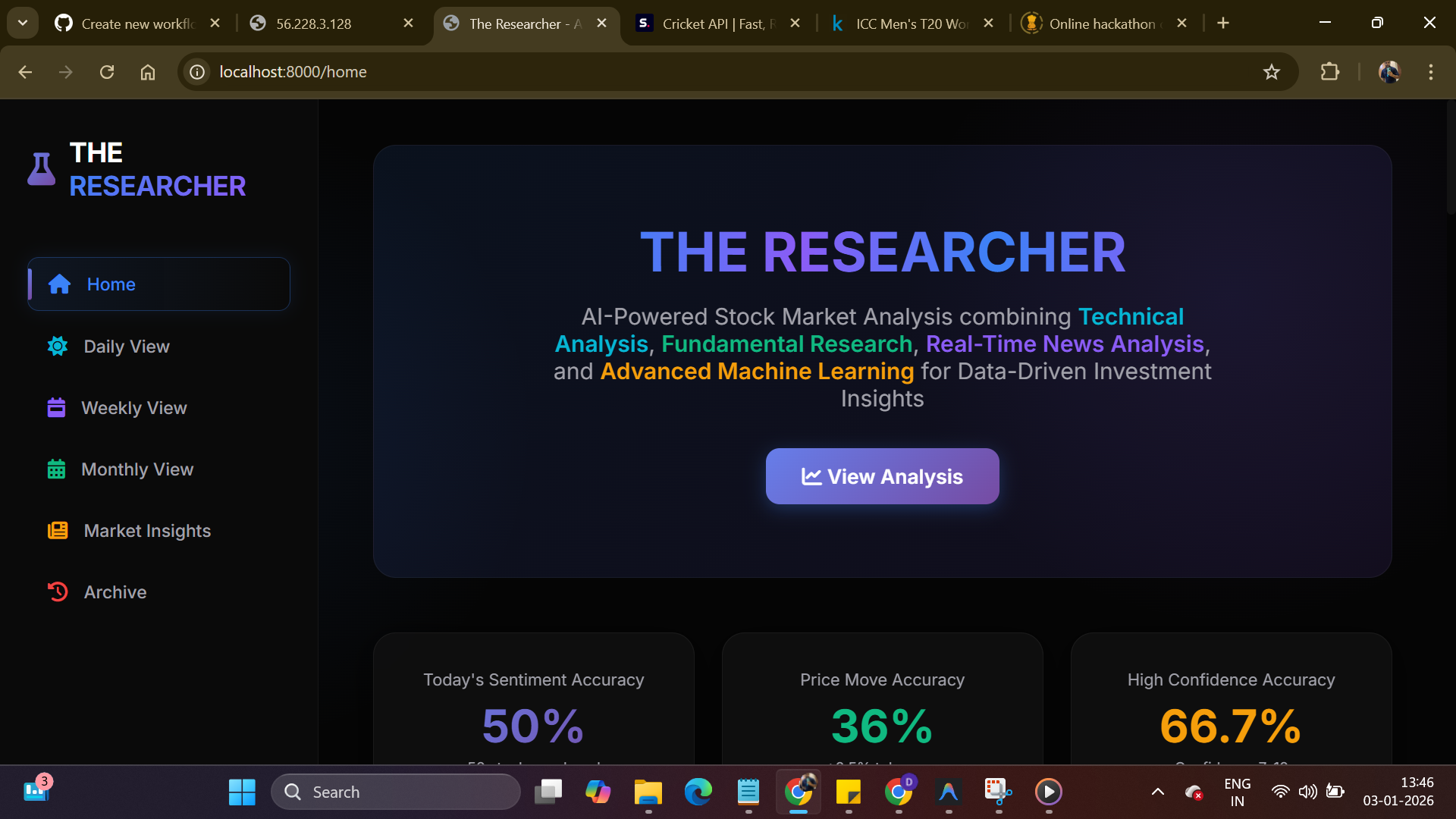Open the Archive history icon
This screenshot has width=1456, height=819.
[58, 592]
